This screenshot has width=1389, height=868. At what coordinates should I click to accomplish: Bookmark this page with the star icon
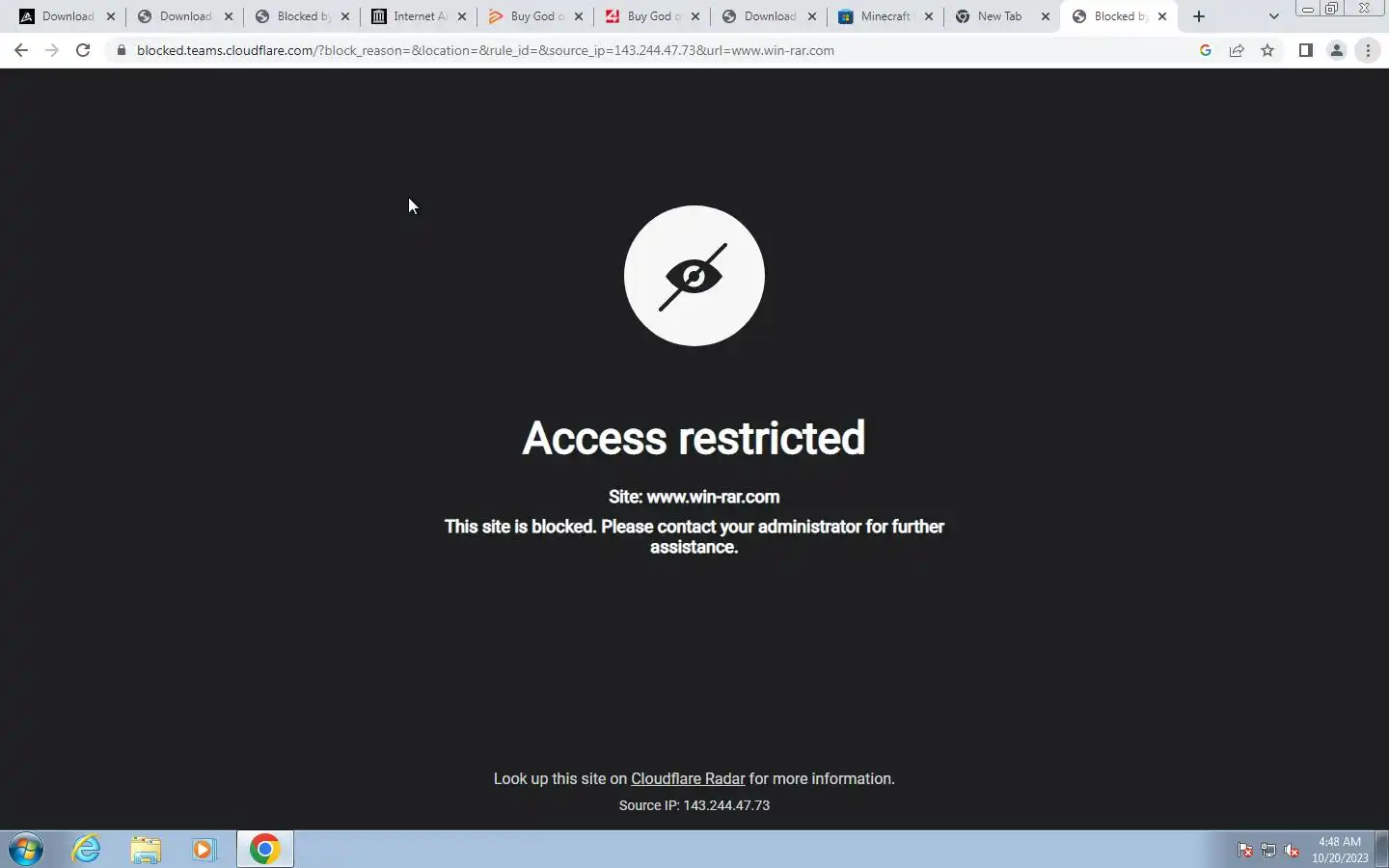point(1267,50)
